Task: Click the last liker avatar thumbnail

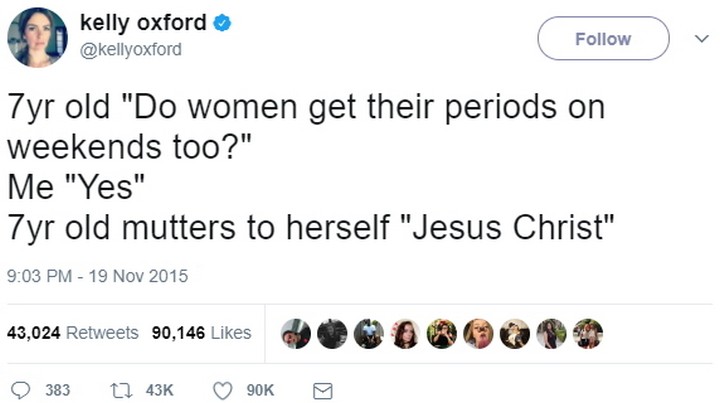Action: point(588,333)
